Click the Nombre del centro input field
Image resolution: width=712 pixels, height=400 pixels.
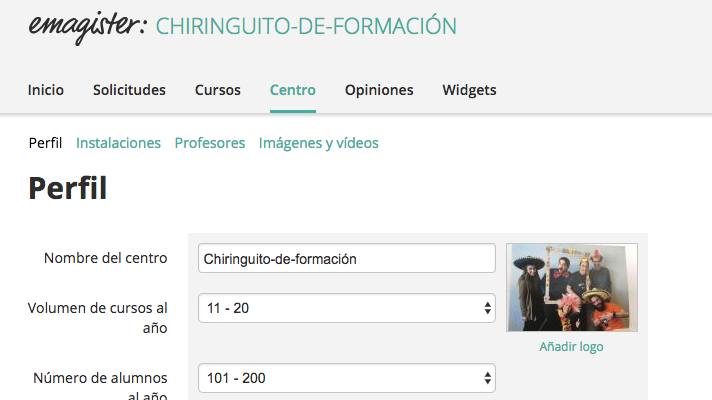(347, 258)
